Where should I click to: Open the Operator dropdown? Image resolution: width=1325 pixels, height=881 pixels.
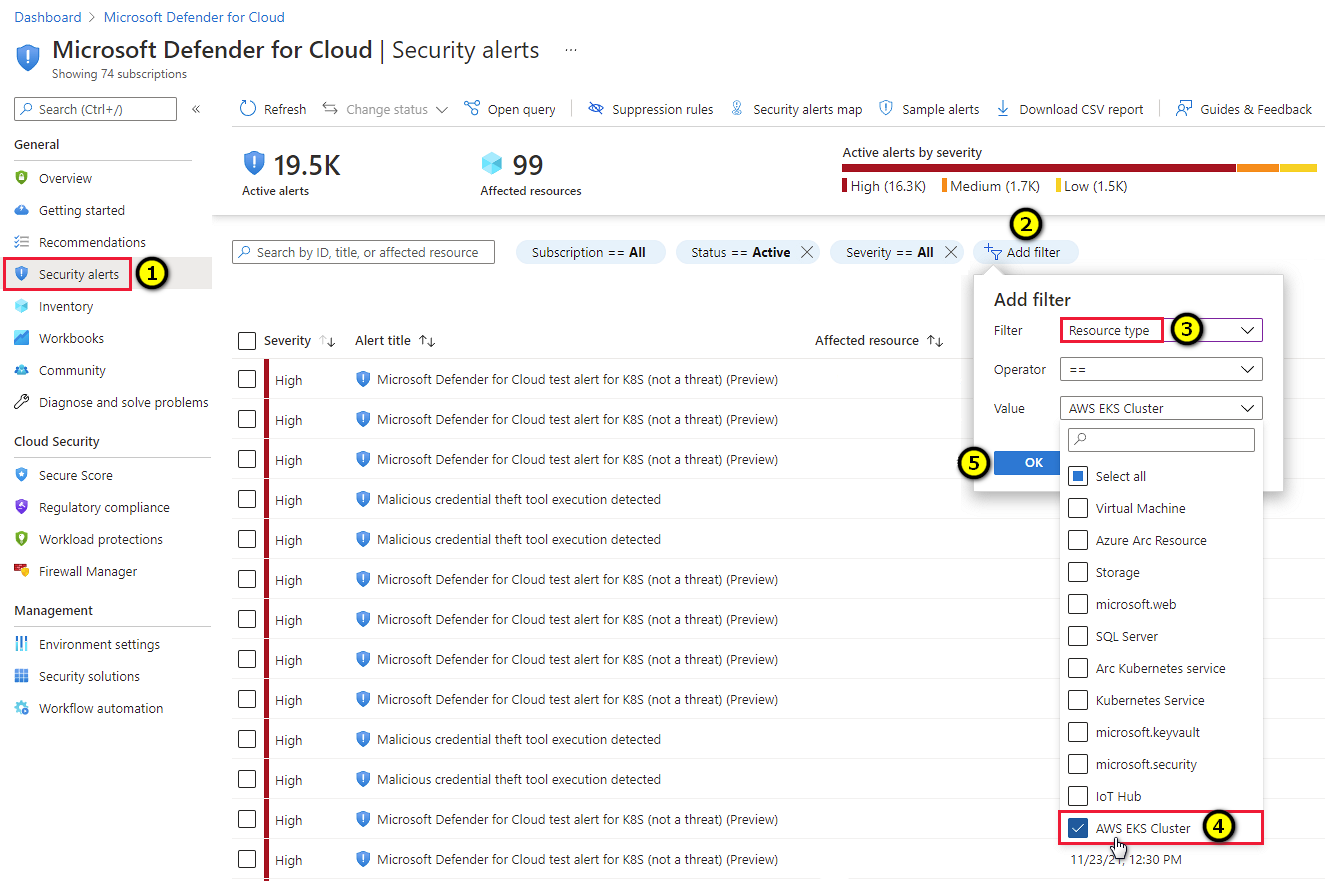1161,369
